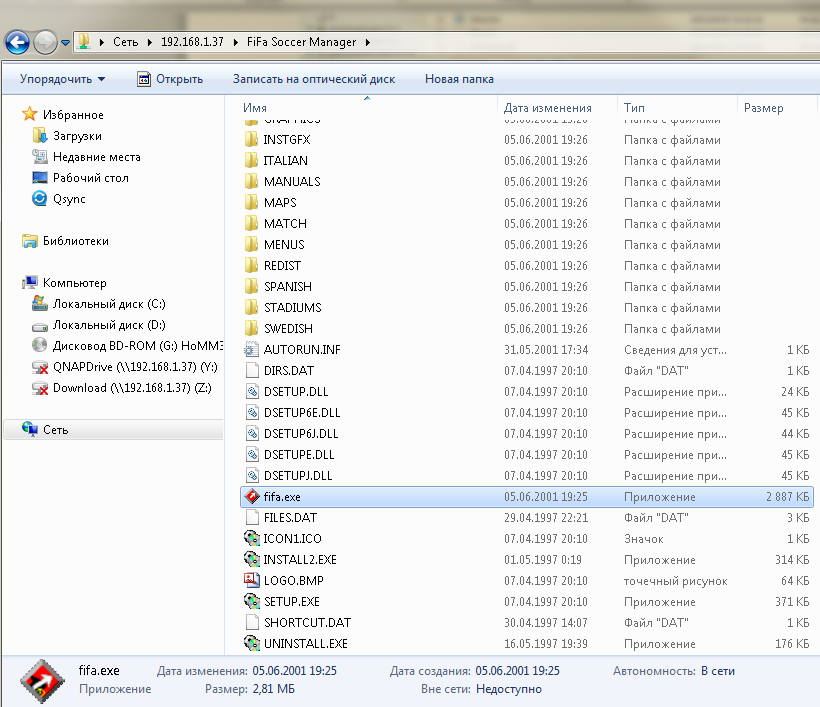Click the fifa.exe icon in file list
The image size is (820, 707).
(x=252, y=496)
